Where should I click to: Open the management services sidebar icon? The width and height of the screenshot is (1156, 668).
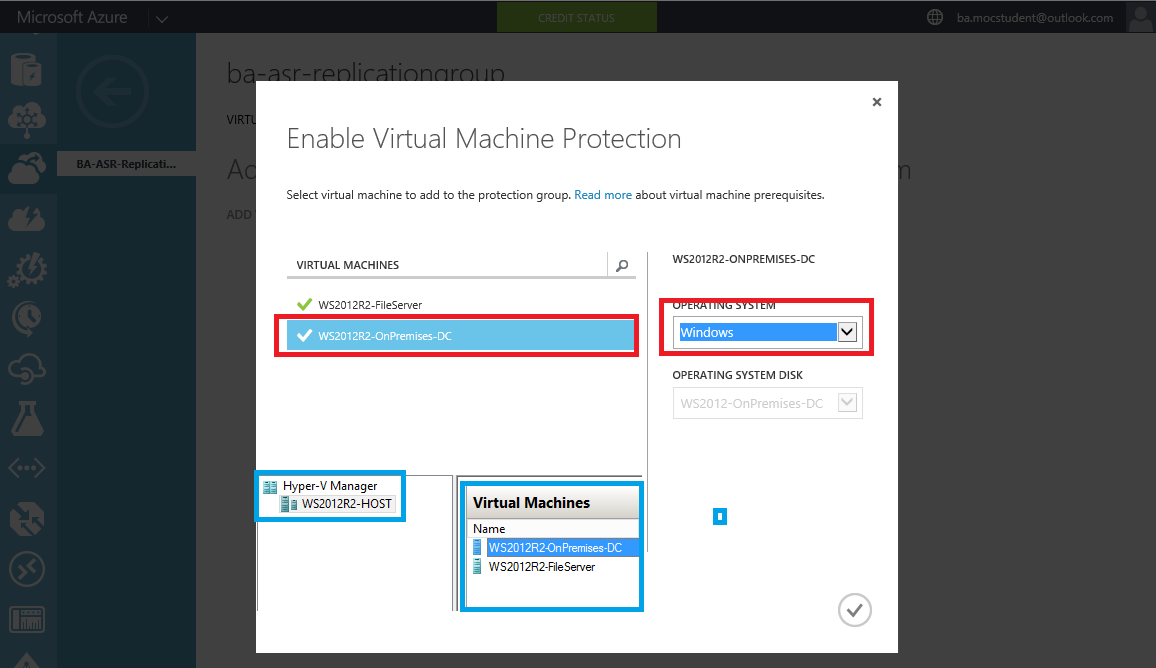coord(27,619)
